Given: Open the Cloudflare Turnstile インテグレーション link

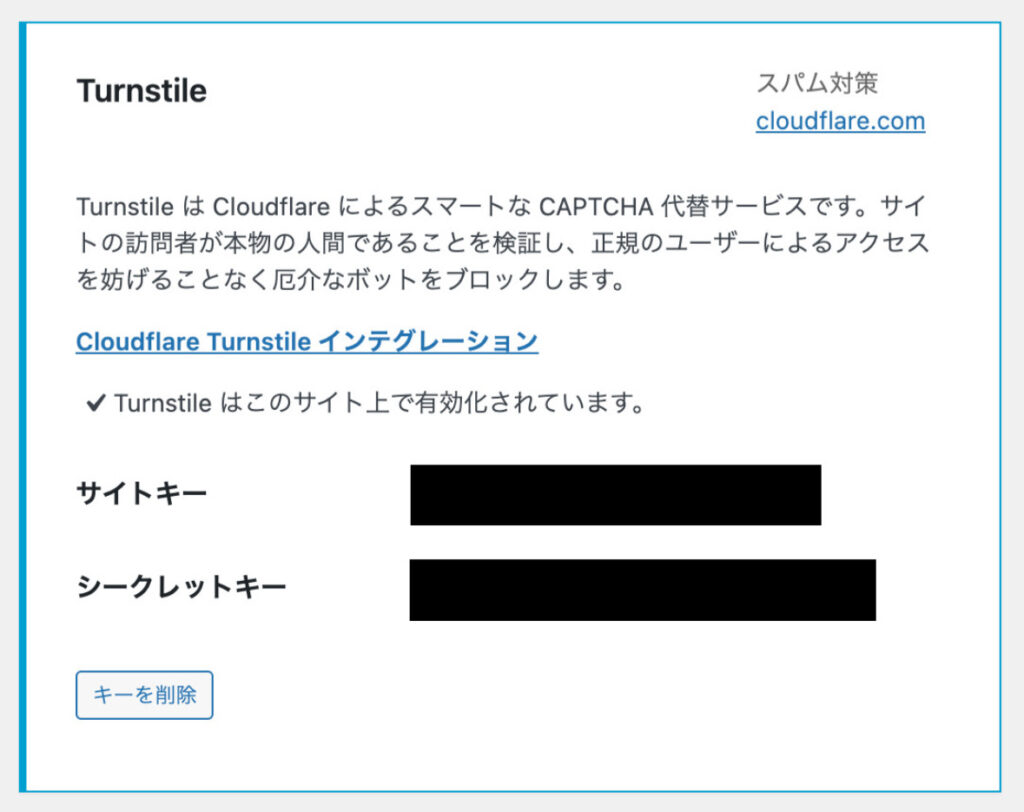Looking at the screenshot, I should 307,341.
